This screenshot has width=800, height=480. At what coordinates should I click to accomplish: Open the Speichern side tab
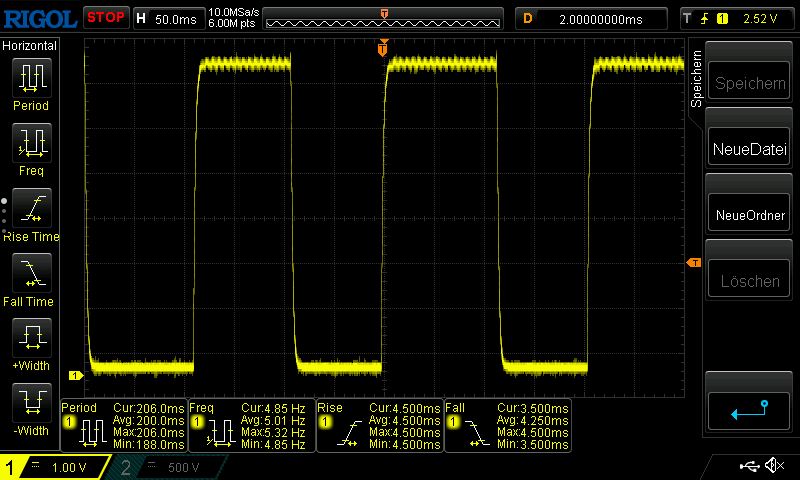click(697, 78)
